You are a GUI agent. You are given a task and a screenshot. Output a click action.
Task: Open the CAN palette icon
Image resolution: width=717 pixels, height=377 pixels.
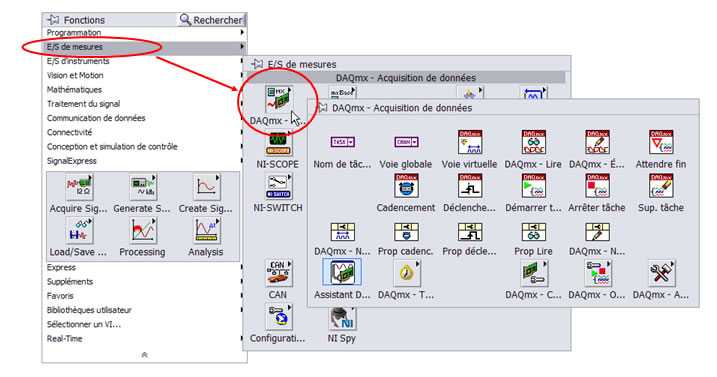click(278, 273)
